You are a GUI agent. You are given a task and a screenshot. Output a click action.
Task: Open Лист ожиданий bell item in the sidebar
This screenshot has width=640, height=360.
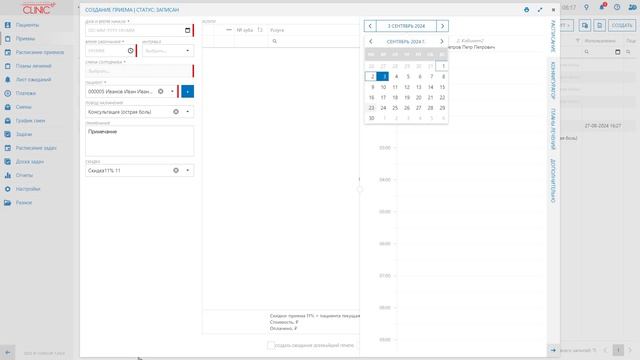pos(33,80)
